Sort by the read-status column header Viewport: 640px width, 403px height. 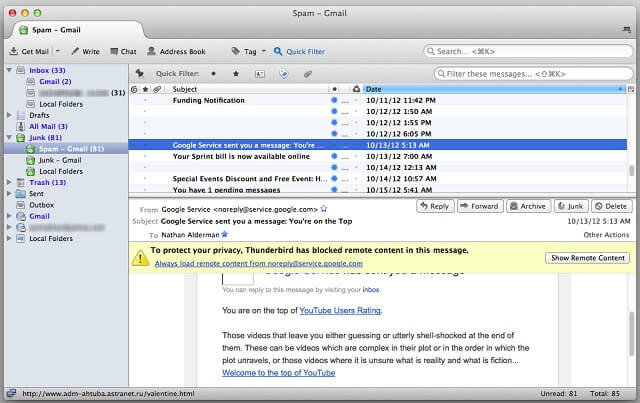coord(335,89)
